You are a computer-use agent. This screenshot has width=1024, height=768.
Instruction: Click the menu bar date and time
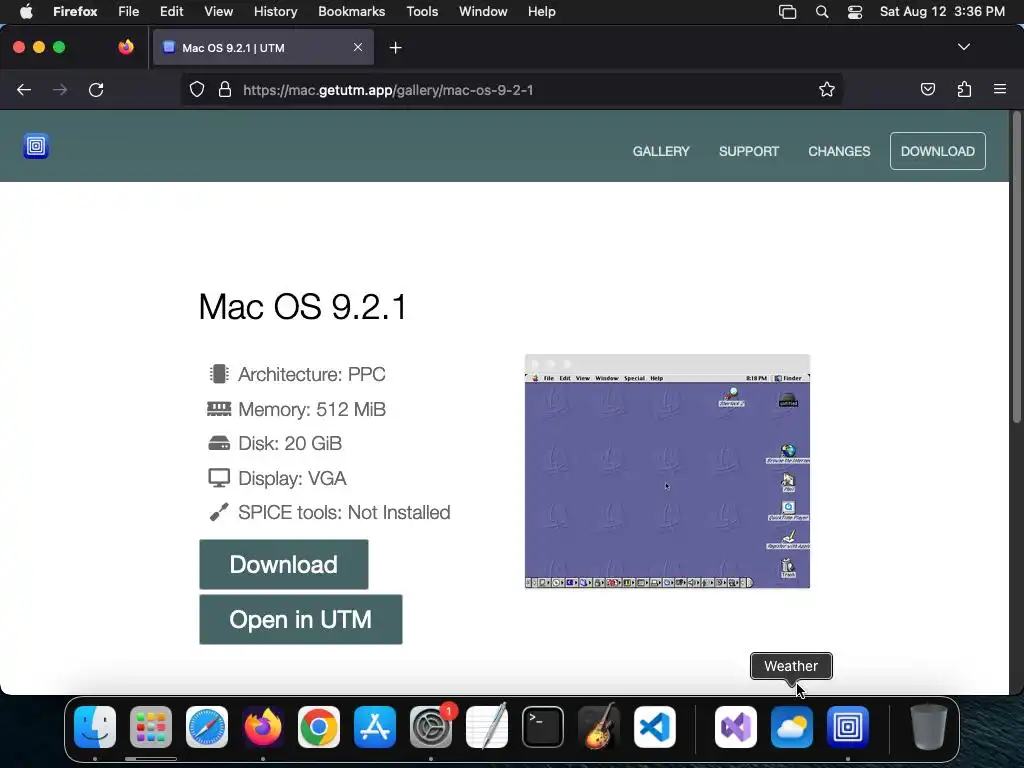942,12
